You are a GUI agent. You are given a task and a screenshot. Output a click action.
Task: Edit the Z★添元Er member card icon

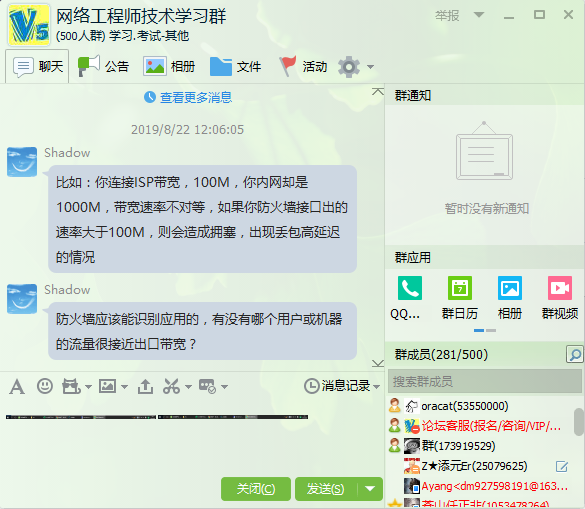562,466
